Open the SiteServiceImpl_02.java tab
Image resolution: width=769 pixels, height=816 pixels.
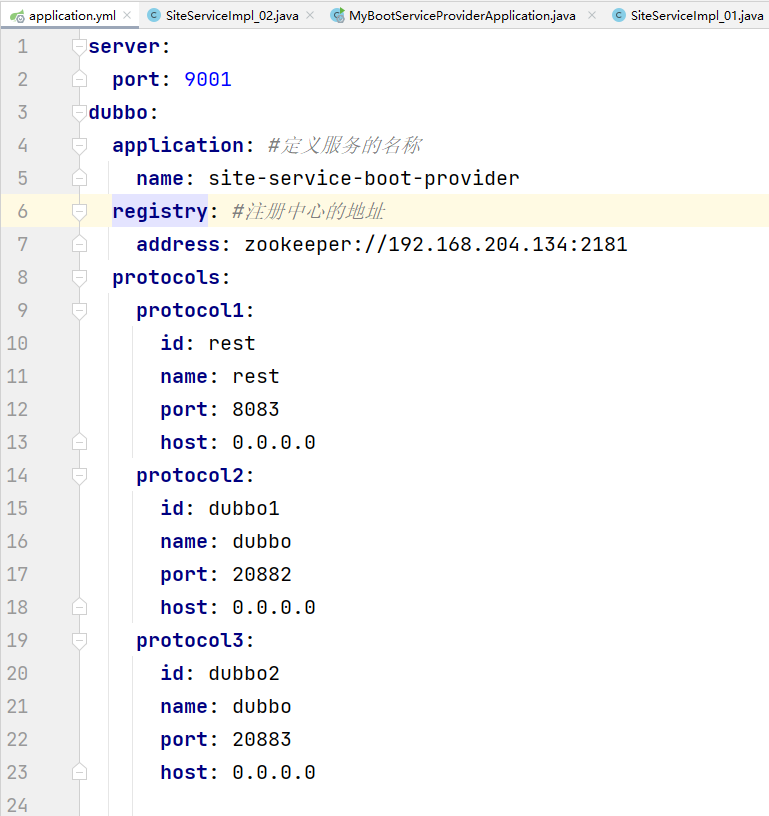(x=232, y=16)
